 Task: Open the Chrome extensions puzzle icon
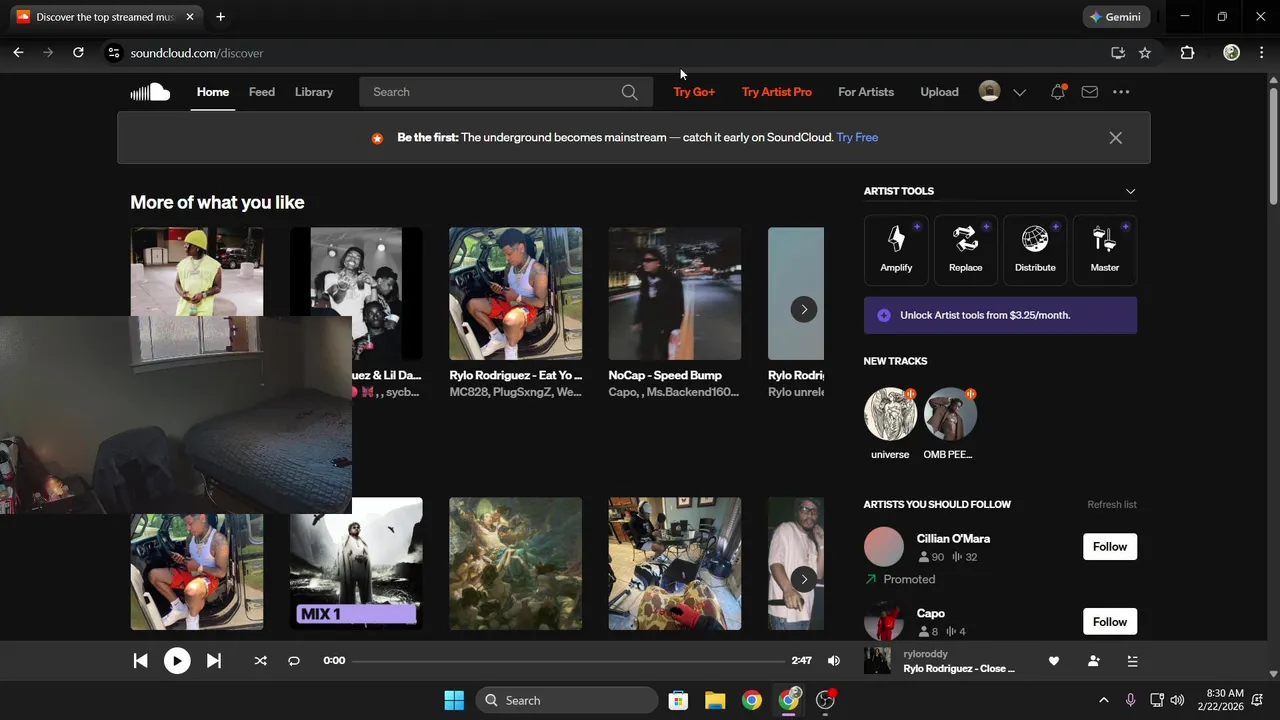point(1187,53)
